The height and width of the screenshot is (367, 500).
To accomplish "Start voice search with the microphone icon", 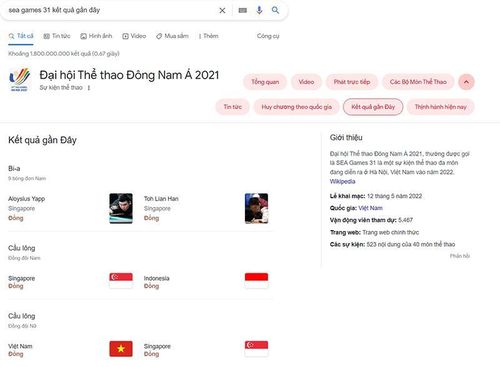I will pos(259,10).
